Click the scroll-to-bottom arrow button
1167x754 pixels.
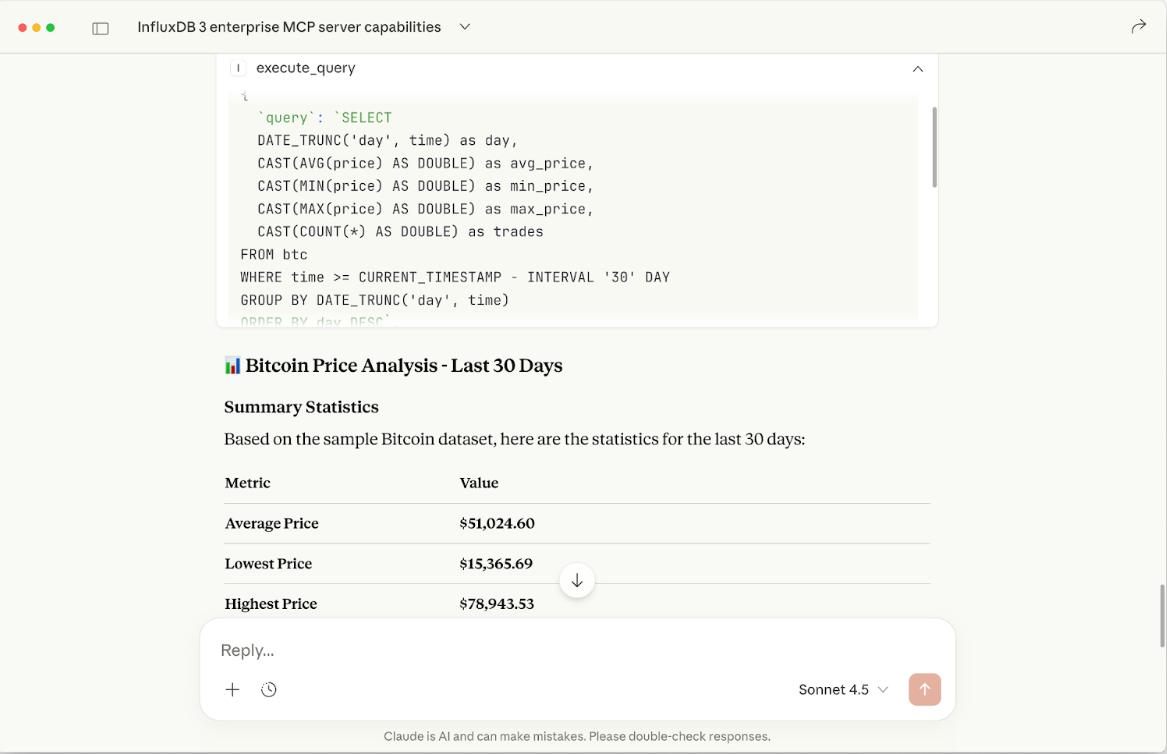point(577,580)
